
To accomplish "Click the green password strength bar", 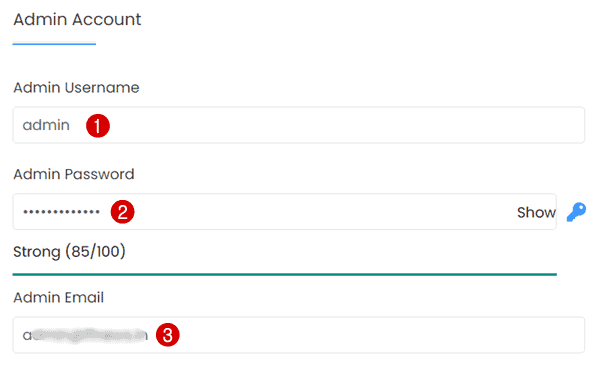I will (x=285, y=274).
